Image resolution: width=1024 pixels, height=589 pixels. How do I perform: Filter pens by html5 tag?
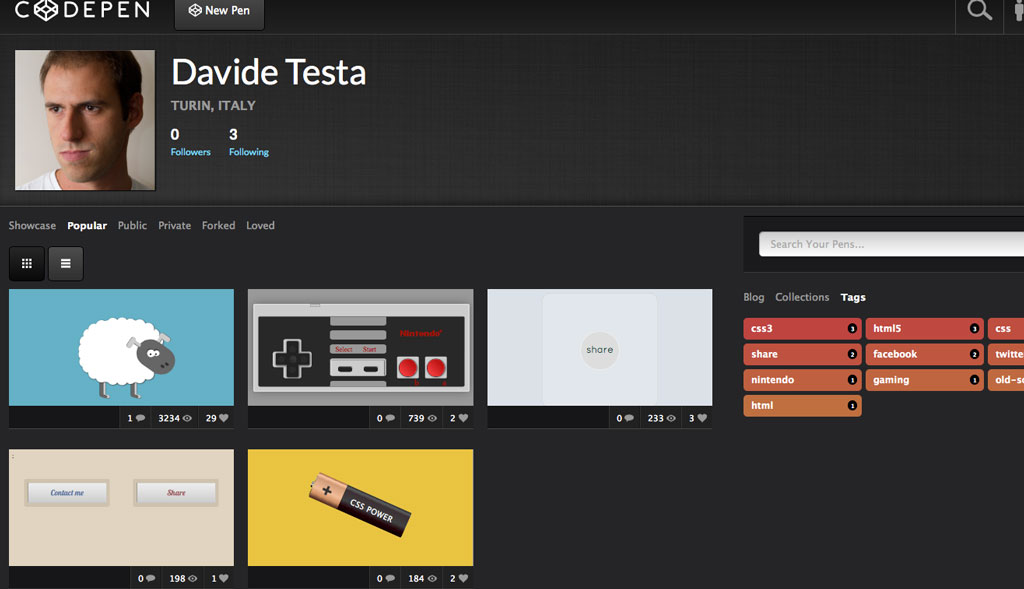tap(925, 328)
